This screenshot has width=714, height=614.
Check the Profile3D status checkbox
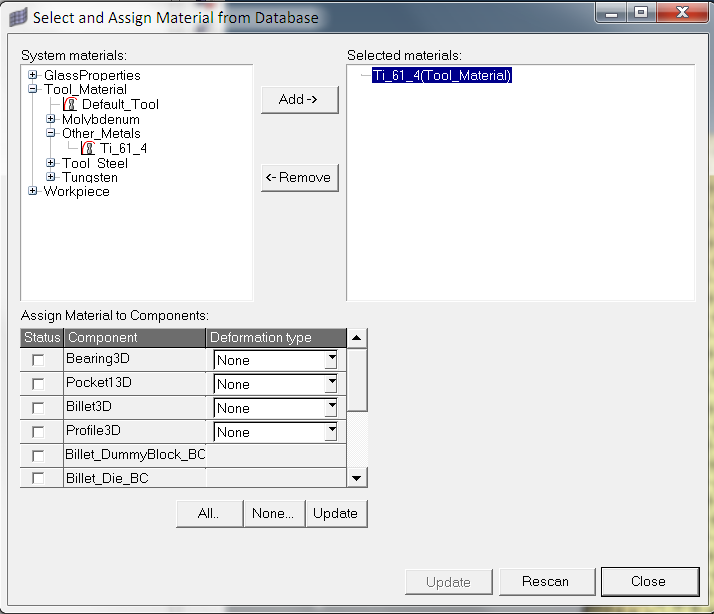[38, 431]
